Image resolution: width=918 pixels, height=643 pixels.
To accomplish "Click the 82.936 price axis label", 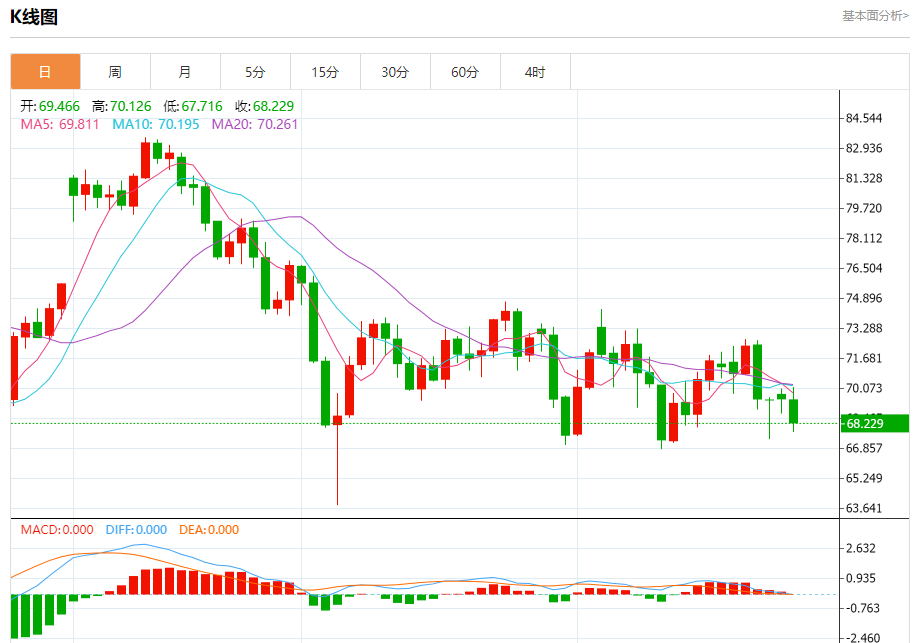I will click(864, 148).
